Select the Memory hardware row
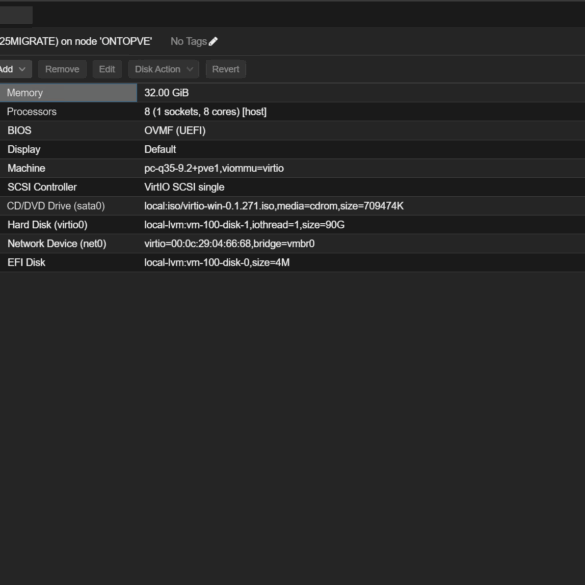 pyautogui.click(x=292, y=93)
